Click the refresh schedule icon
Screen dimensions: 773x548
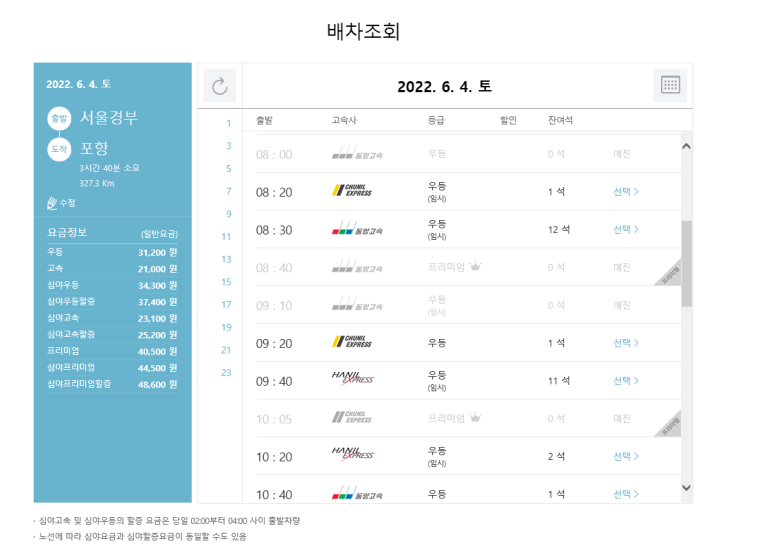[x=219, y=86]
